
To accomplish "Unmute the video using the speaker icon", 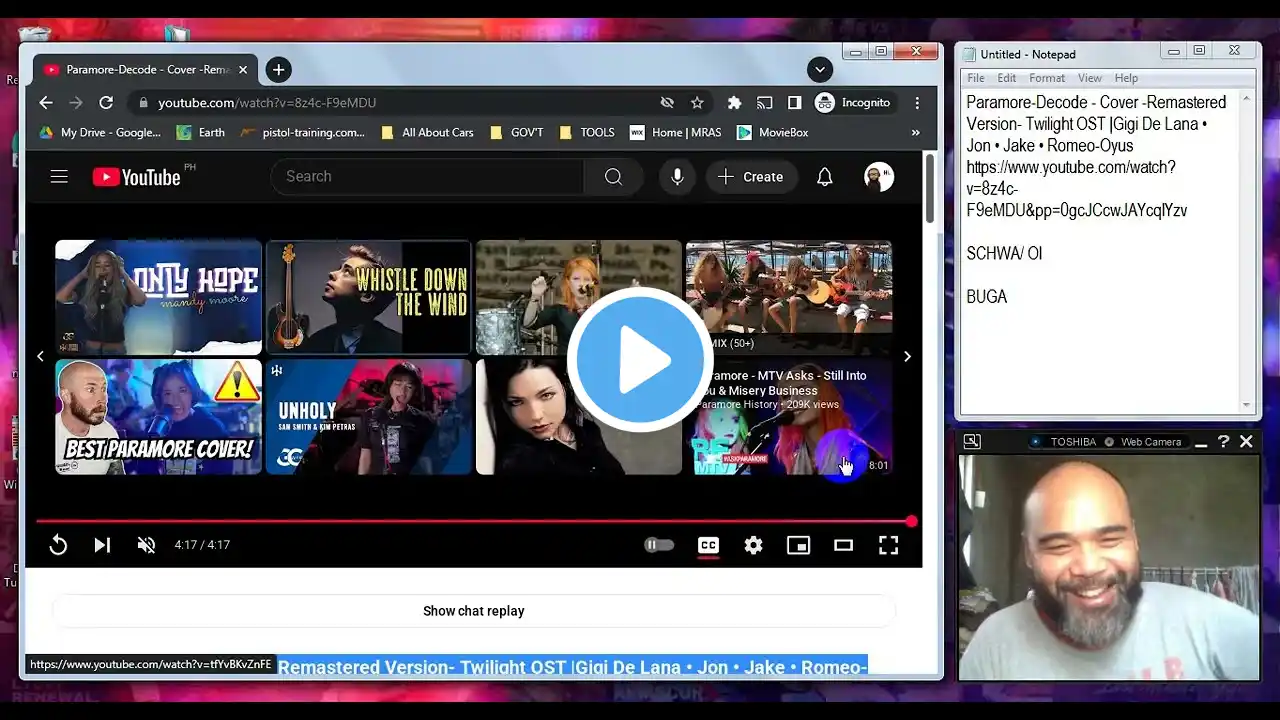I will [x=146, y=545].
